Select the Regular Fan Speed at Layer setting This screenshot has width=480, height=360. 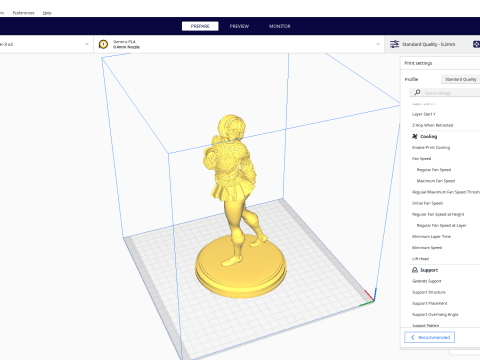(x=441, y=225)
